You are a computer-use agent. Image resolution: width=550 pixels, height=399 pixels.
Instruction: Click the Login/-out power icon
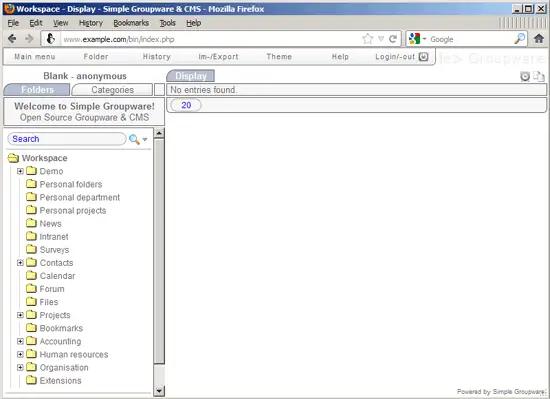[x=423, y=57]
